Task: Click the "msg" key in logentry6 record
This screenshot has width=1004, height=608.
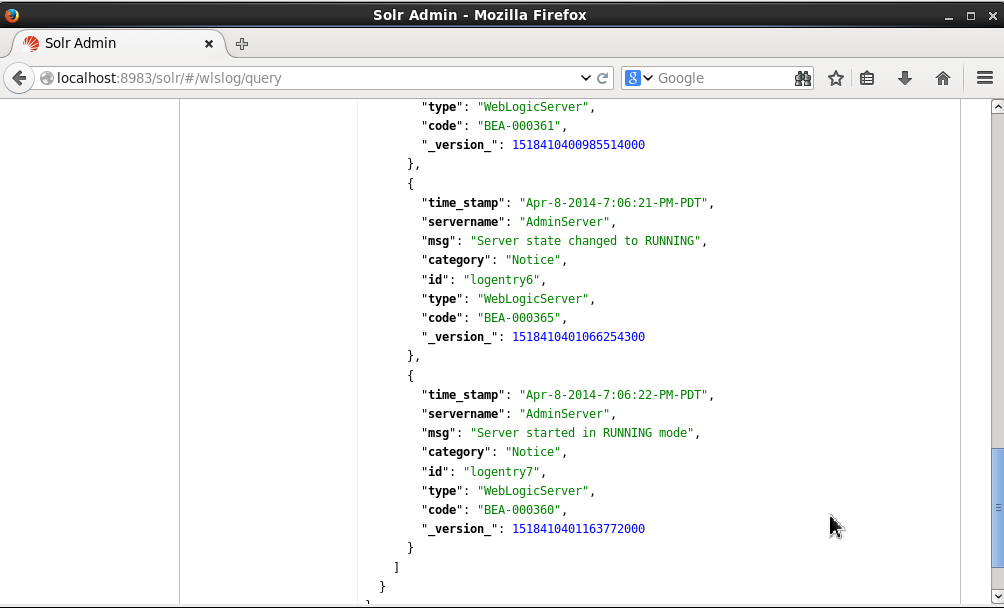Action: [x=439, y=241]
